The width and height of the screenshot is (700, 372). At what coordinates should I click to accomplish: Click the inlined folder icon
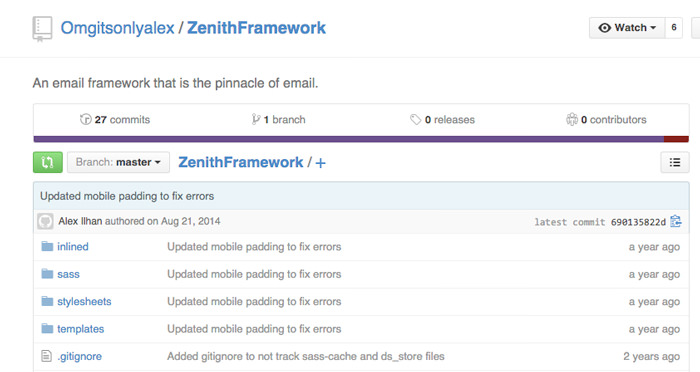click(47, 247)
